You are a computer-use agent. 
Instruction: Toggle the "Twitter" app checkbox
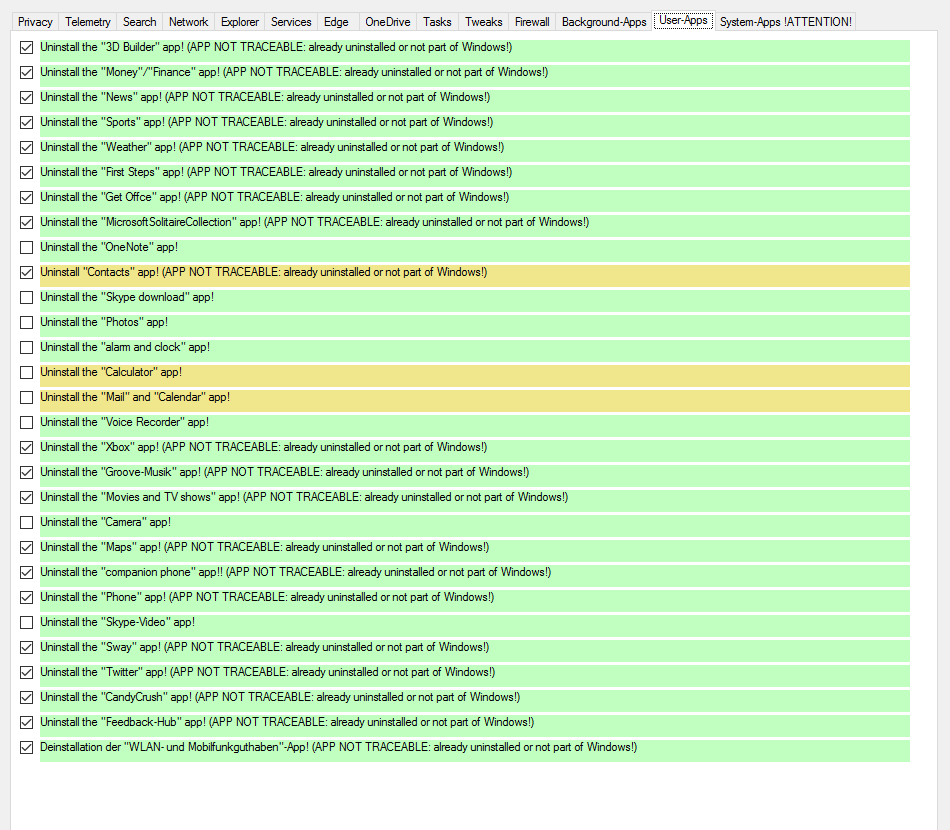coord(26,672)
